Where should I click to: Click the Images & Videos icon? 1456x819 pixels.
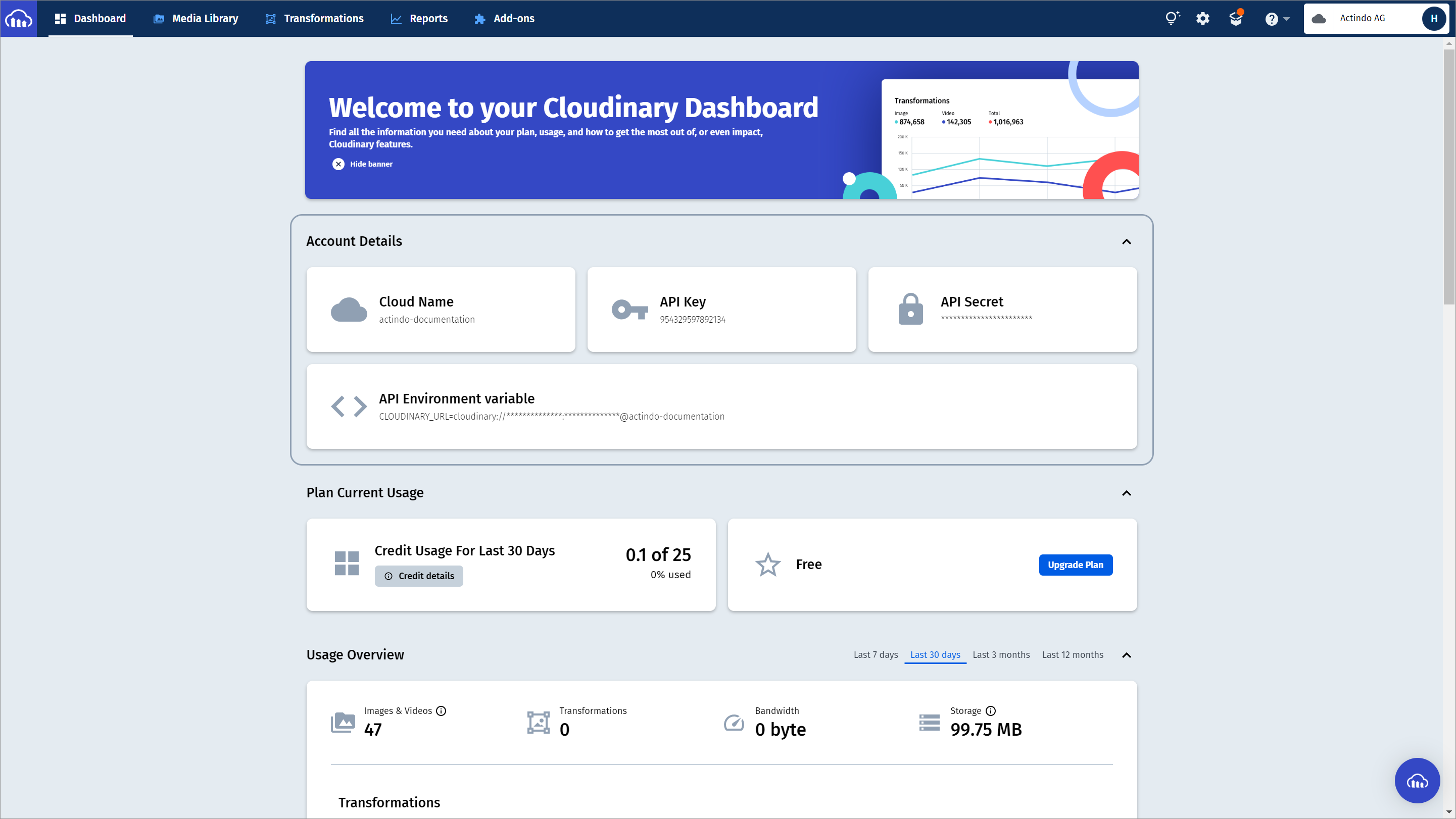(343, 723)
